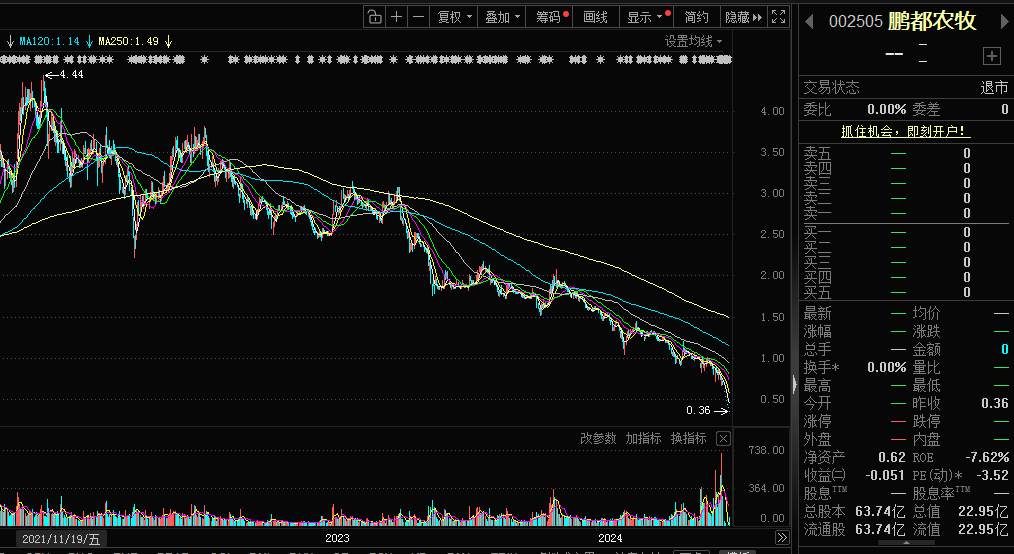Toggle 简约 simplified chart mode
Viewport: 1014px width, 554px height.
[696, 17]
